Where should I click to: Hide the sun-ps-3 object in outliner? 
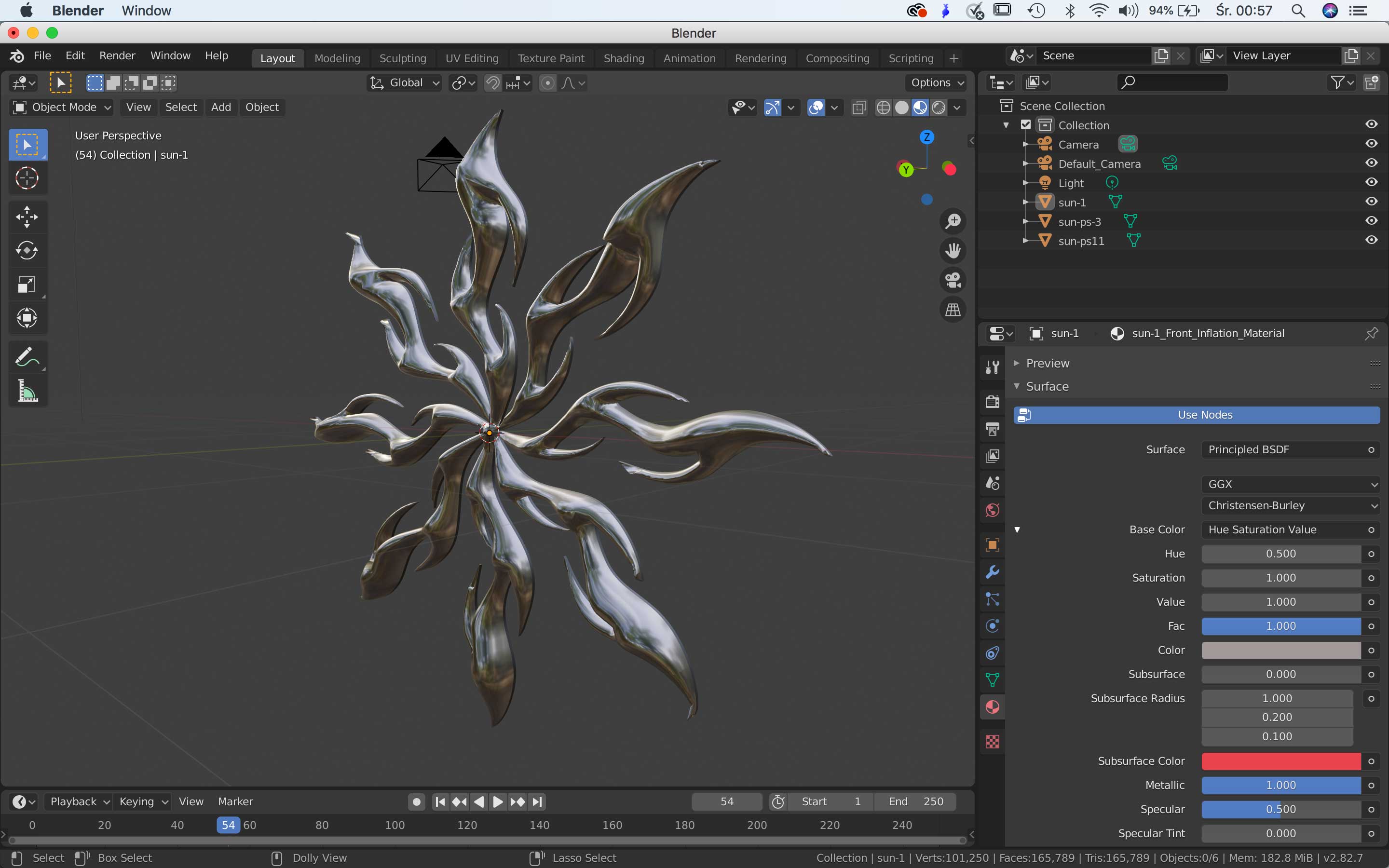[x=1371, y=221]
